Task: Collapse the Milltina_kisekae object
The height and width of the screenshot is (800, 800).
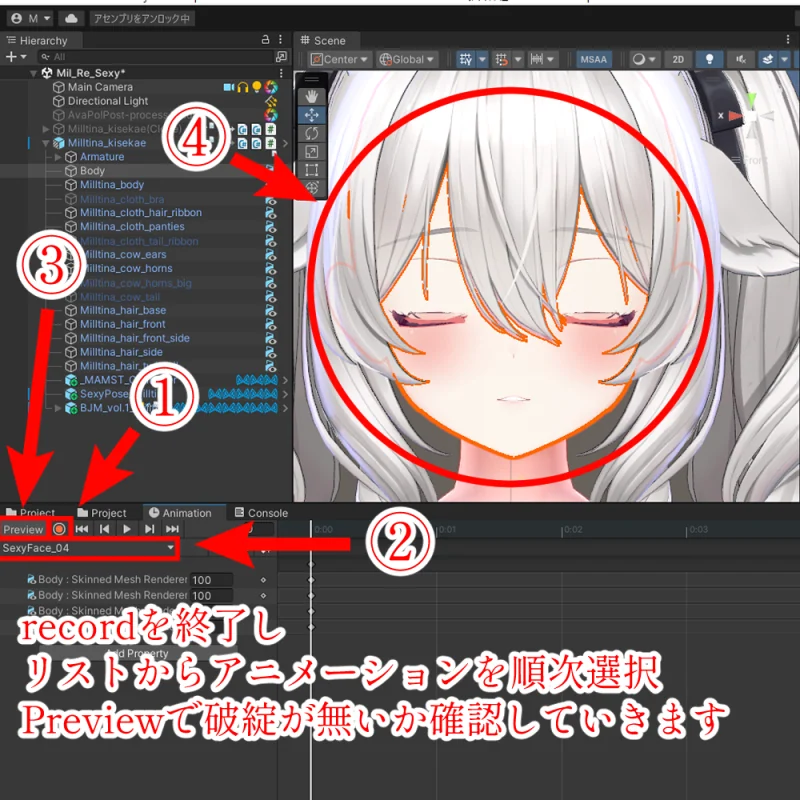Action: click(46, 143)
